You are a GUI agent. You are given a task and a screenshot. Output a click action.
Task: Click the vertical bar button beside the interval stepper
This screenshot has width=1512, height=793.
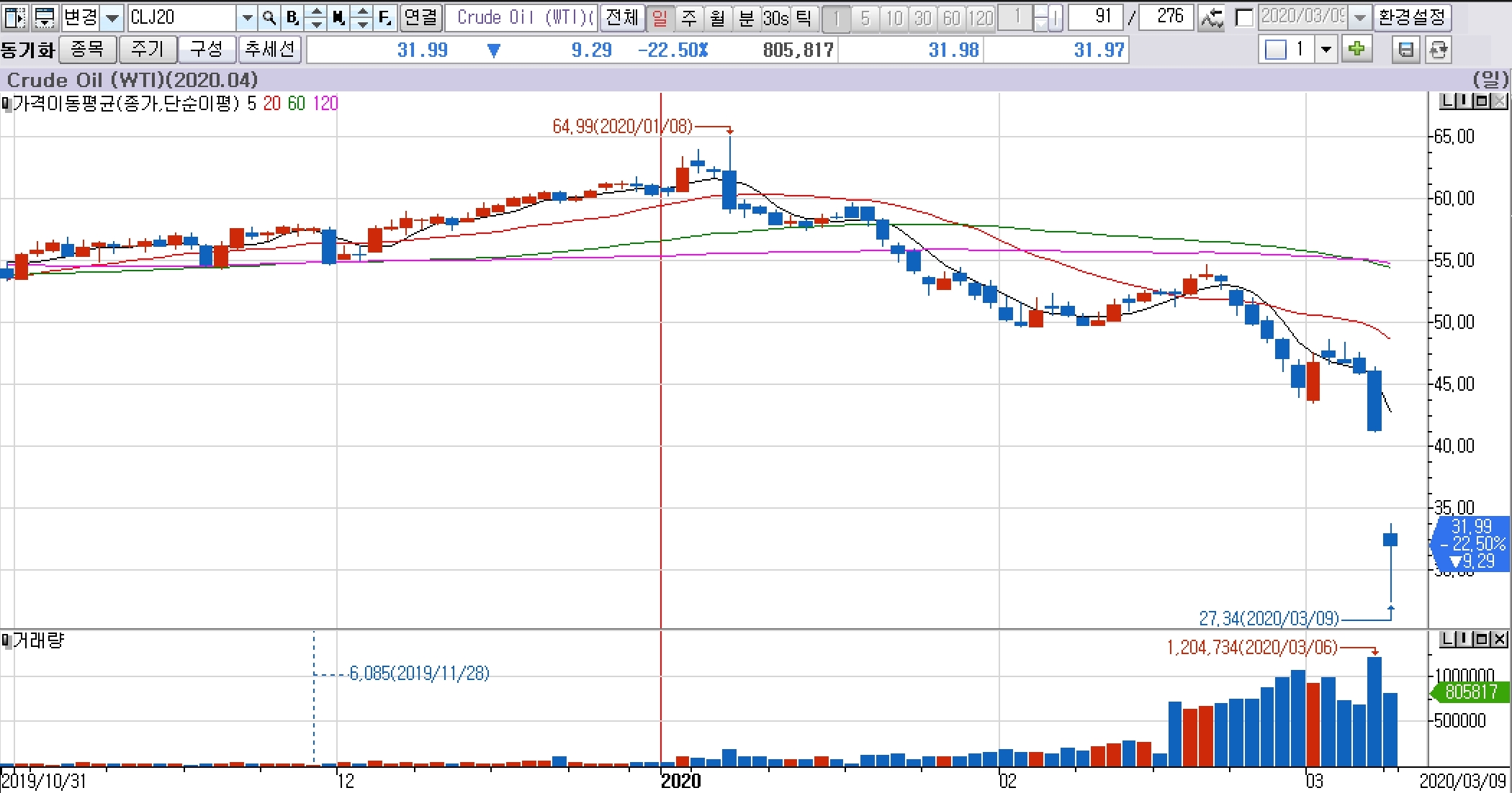pyautogui.click(x=1056, y=17)
